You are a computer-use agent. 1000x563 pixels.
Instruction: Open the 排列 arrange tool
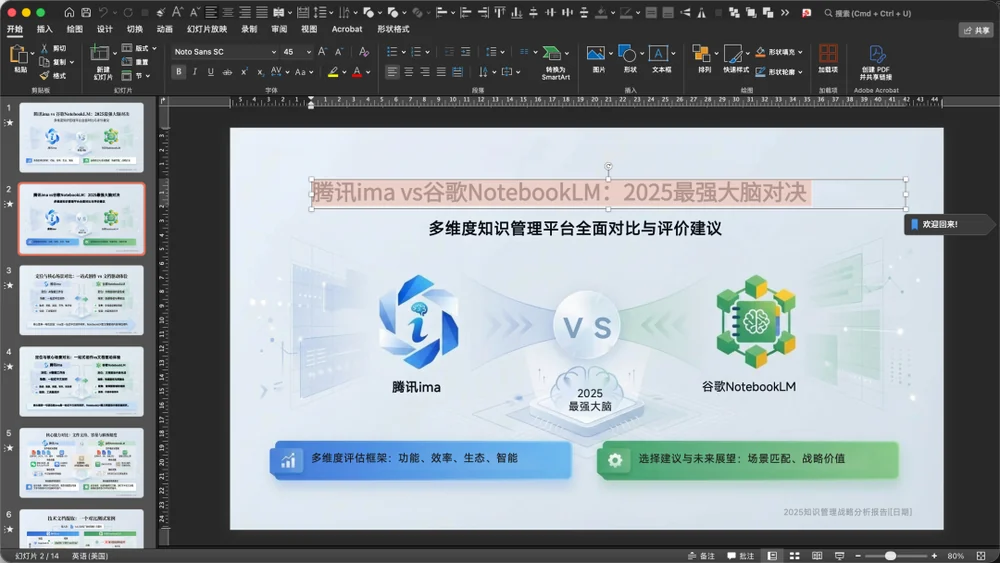click(704, 59)
